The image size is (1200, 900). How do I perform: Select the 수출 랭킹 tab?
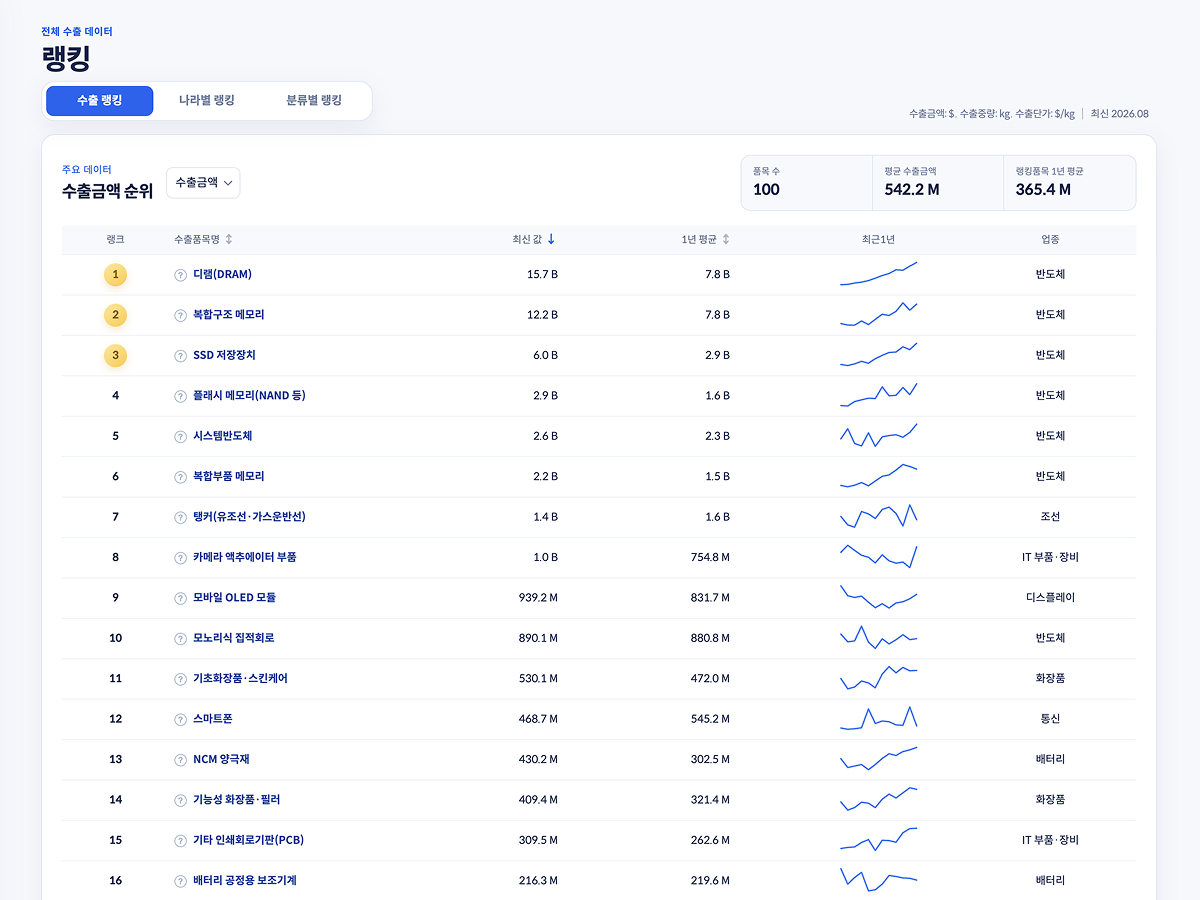(x=100, y=101)
